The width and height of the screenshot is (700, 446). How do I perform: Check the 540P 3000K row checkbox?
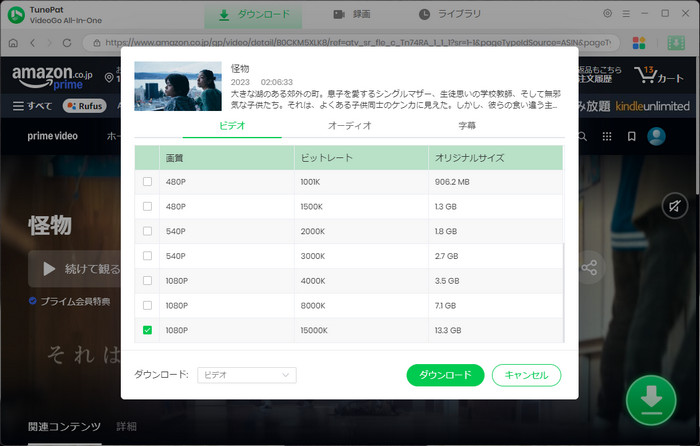pyautogui.click(x=147, y=255)
